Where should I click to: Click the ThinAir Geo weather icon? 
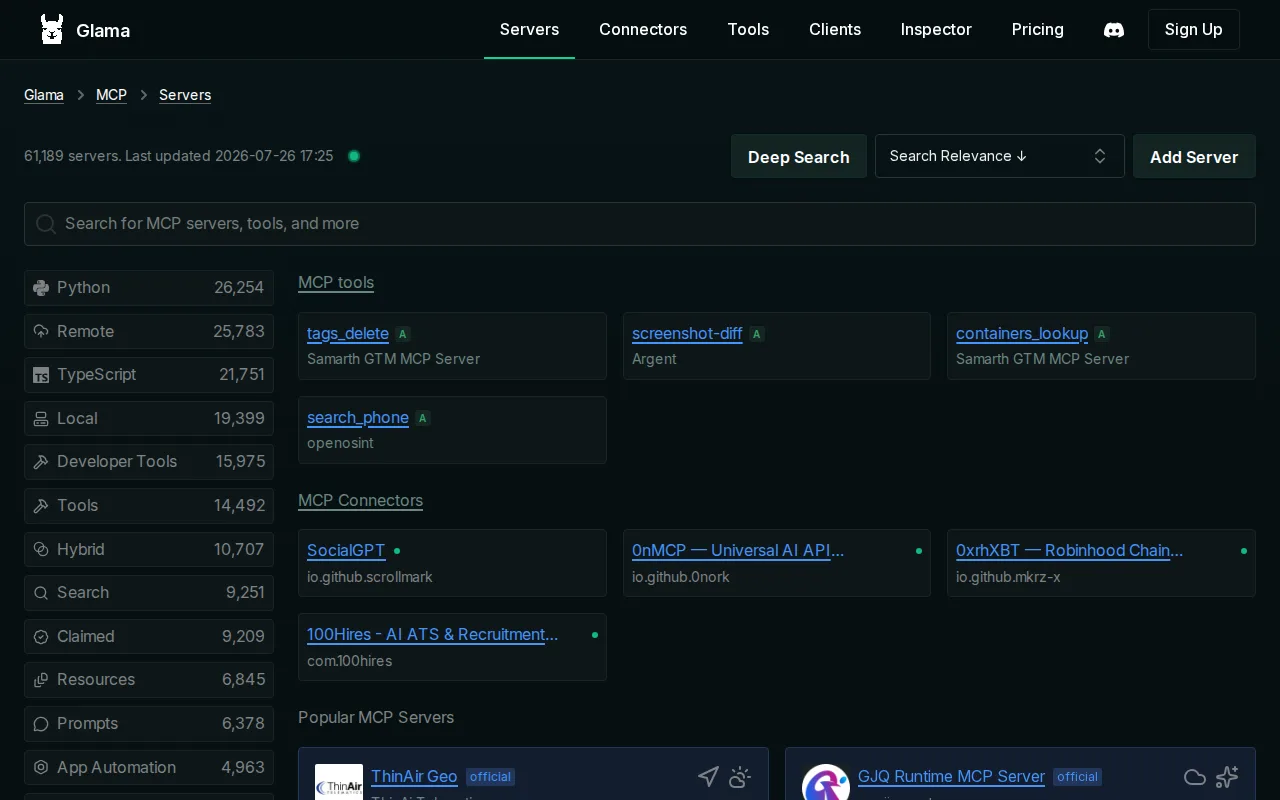coord(740,776)
